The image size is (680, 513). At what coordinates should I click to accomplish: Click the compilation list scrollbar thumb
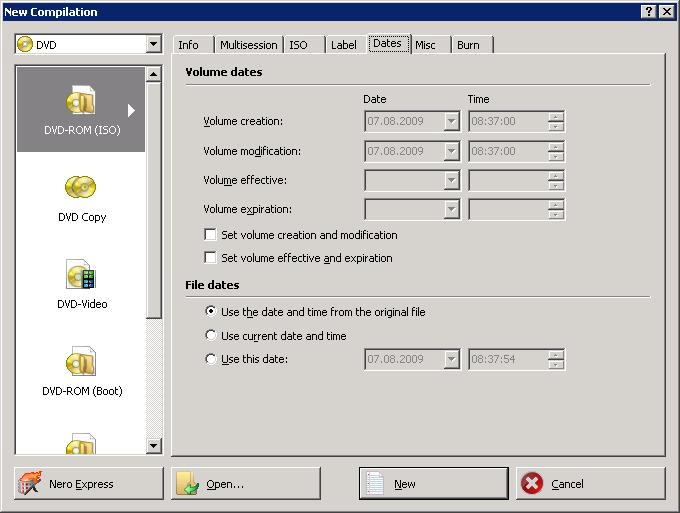tap(154, 200)
